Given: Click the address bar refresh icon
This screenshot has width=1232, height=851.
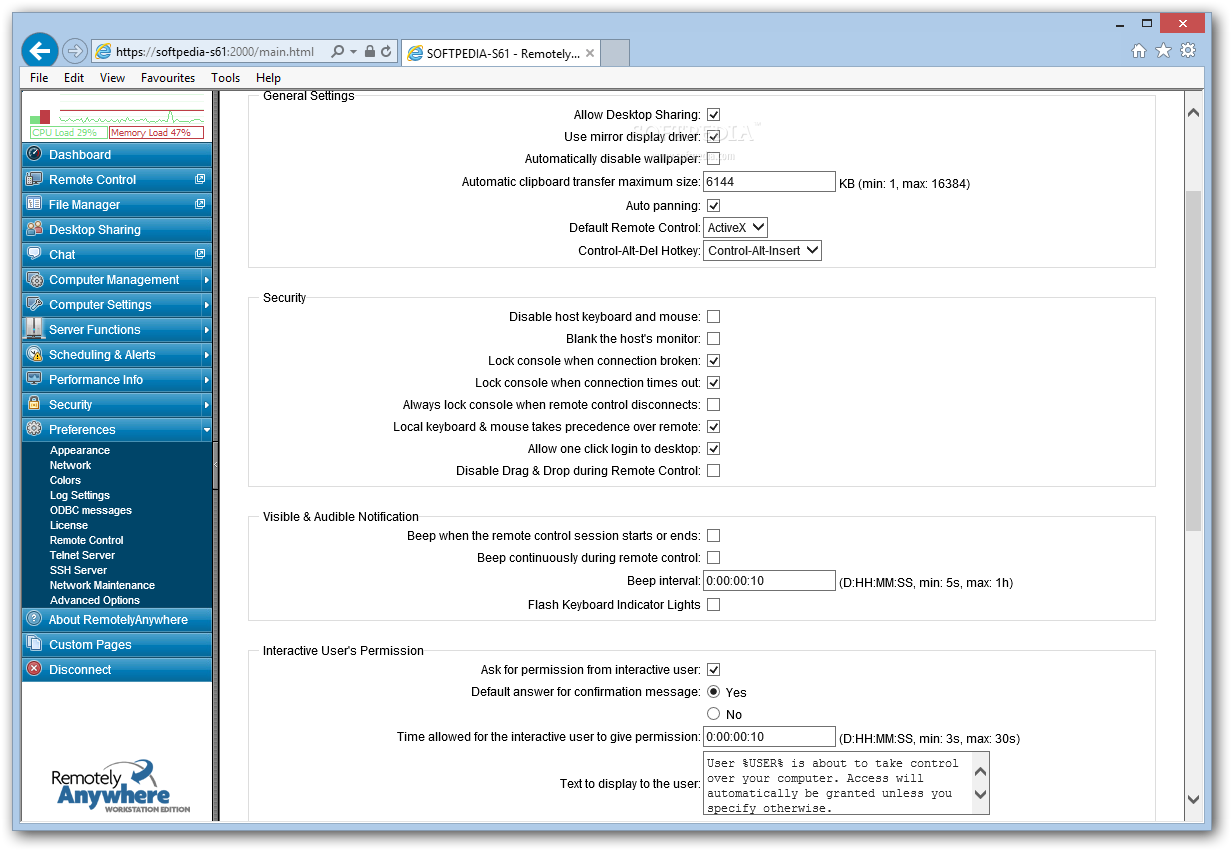Looking at the screenshot, I should (x=386, y=51).
